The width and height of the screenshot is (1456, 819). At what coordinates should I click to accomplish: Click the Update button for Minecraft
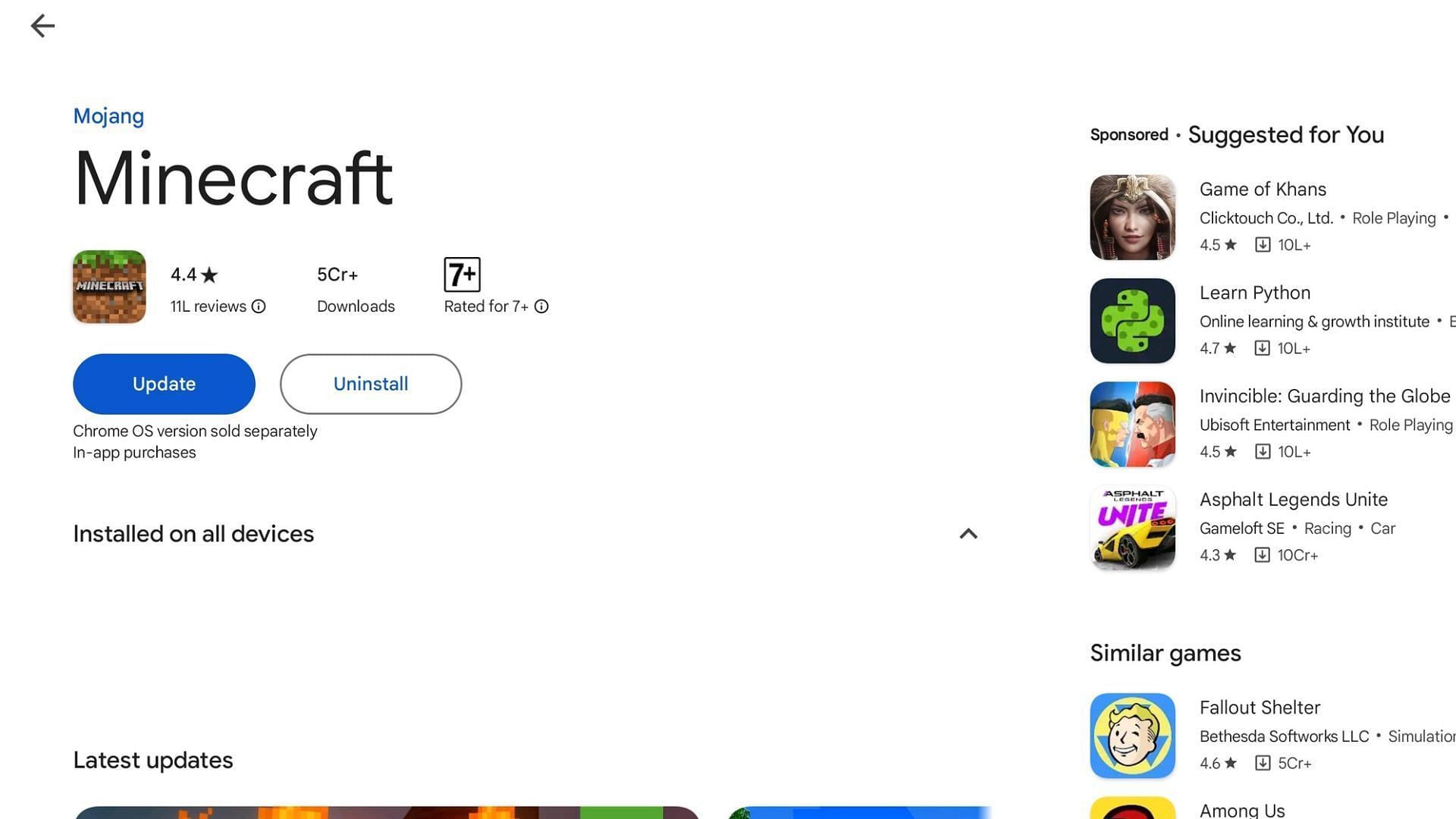click(164, 383)
